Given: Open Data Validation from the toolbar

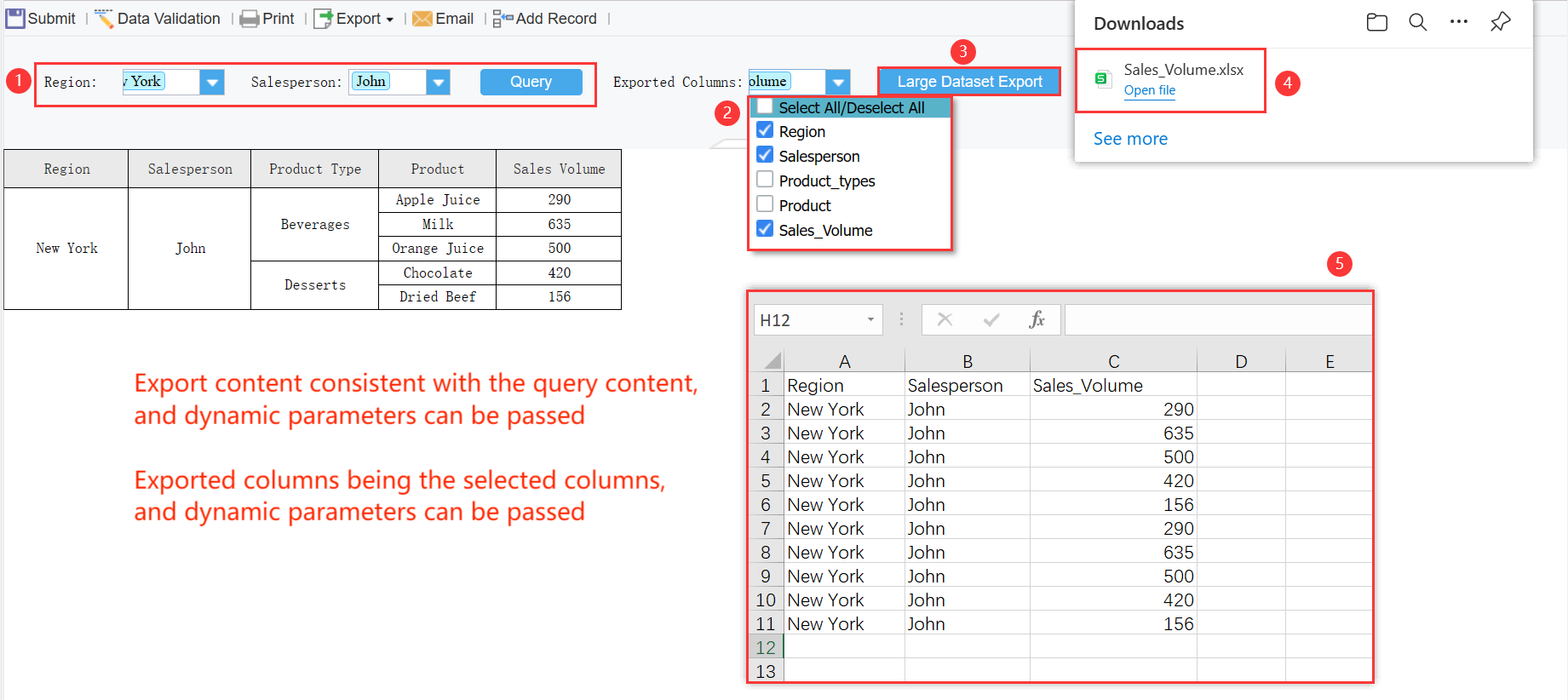Looking at the screenshot, I should [157, 18].
